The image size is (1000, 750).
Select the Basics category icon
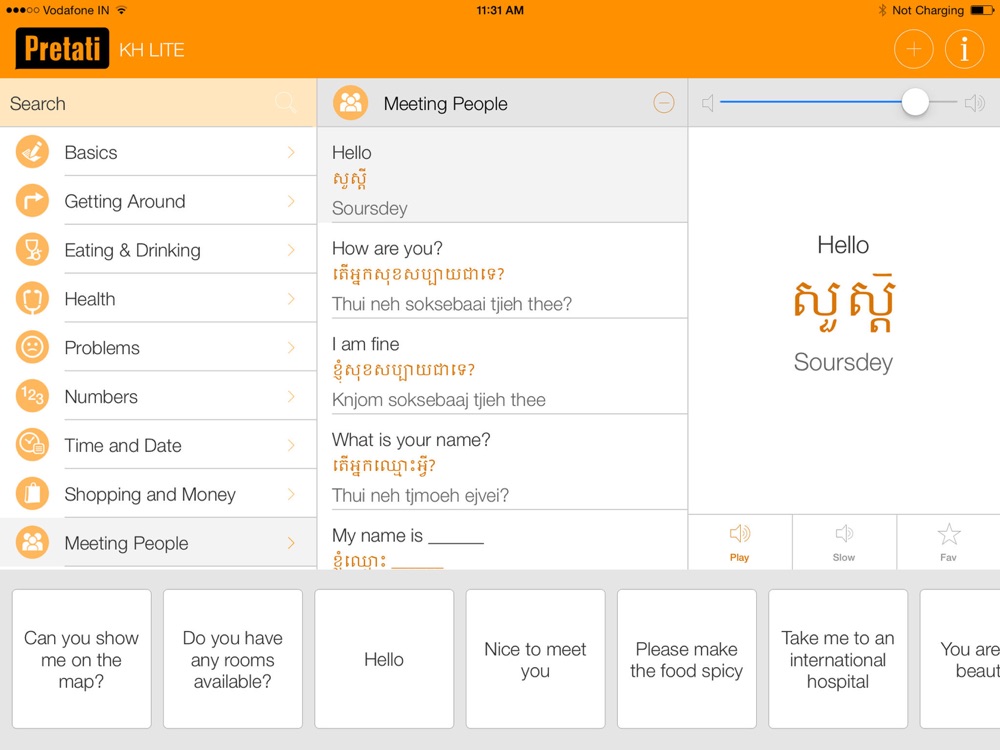(33, 153)
